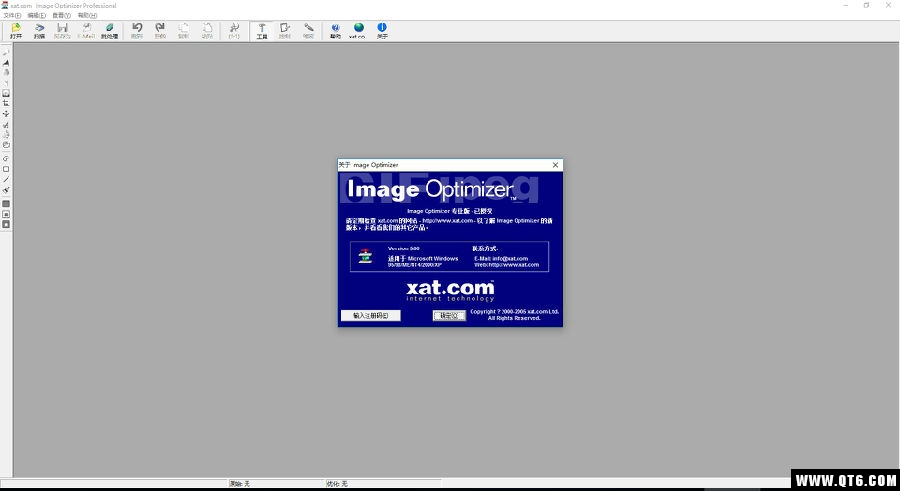Open the 帮助 (Help) menu in menu bar
This screenshot has height=491, width=900.
point(87,16)
